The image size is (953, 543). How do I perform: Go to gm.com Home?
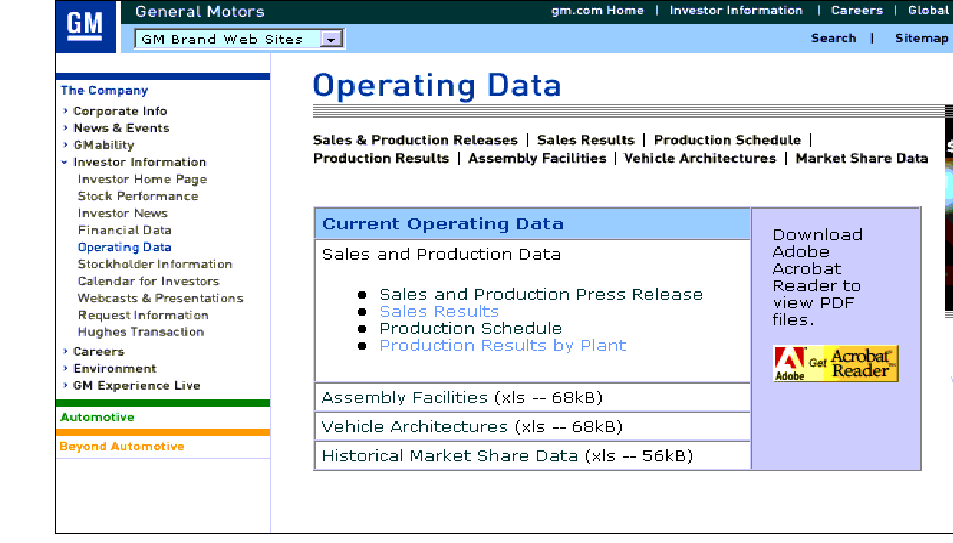point(597,10)
